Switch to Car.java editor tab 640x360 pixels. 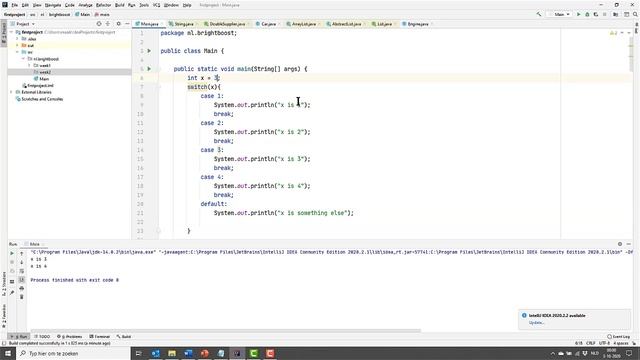[x=268, y=24]
